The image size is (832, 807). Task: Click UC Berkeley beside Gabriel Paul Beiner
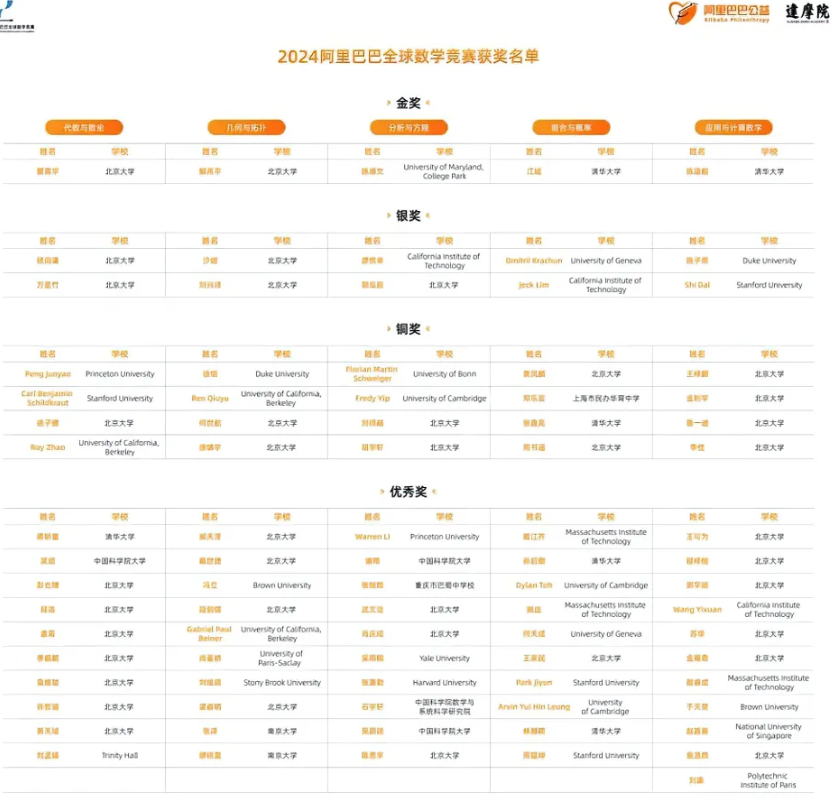point(281,634)
